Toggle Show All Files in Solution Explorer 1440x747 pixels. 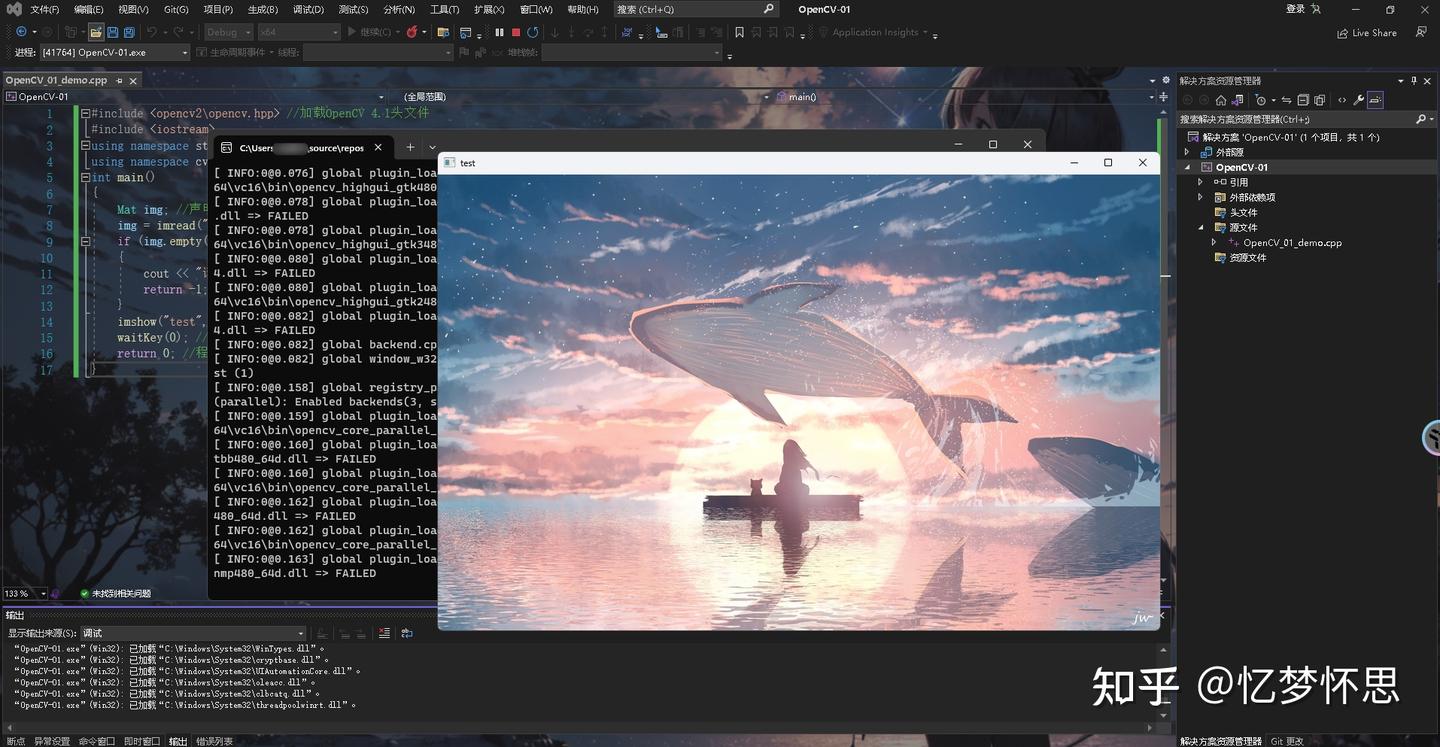click(x=1320, y=100)
